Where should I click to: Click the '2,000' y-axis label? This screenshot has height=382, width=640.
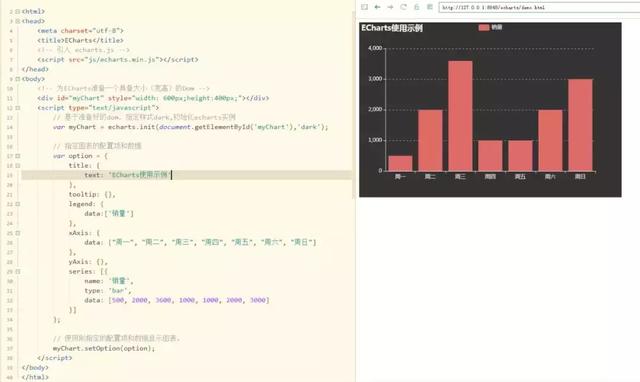click(x=375, y=109)
